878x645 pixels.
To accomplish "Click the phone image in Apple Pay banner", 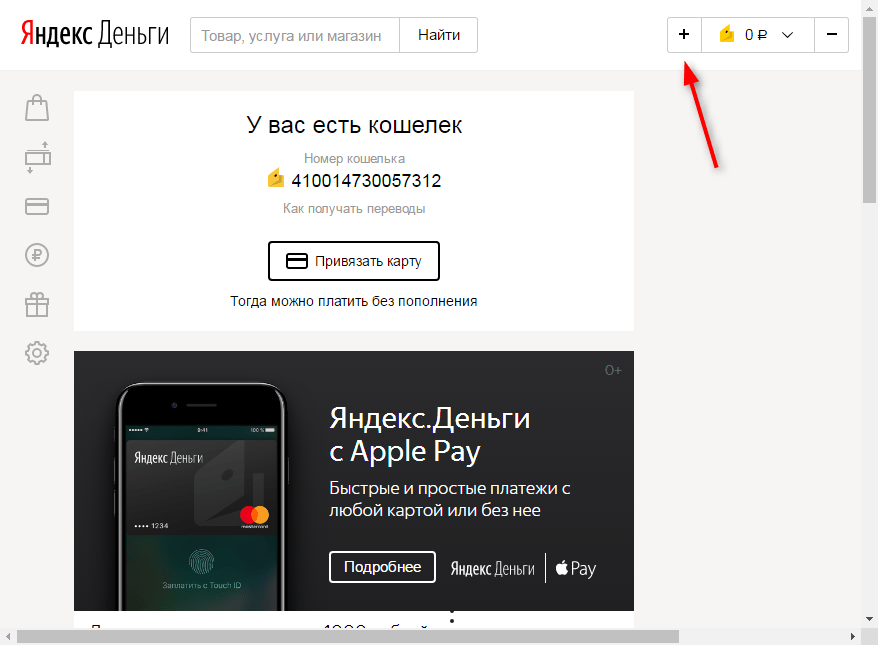I will click(x=202, y=497).
